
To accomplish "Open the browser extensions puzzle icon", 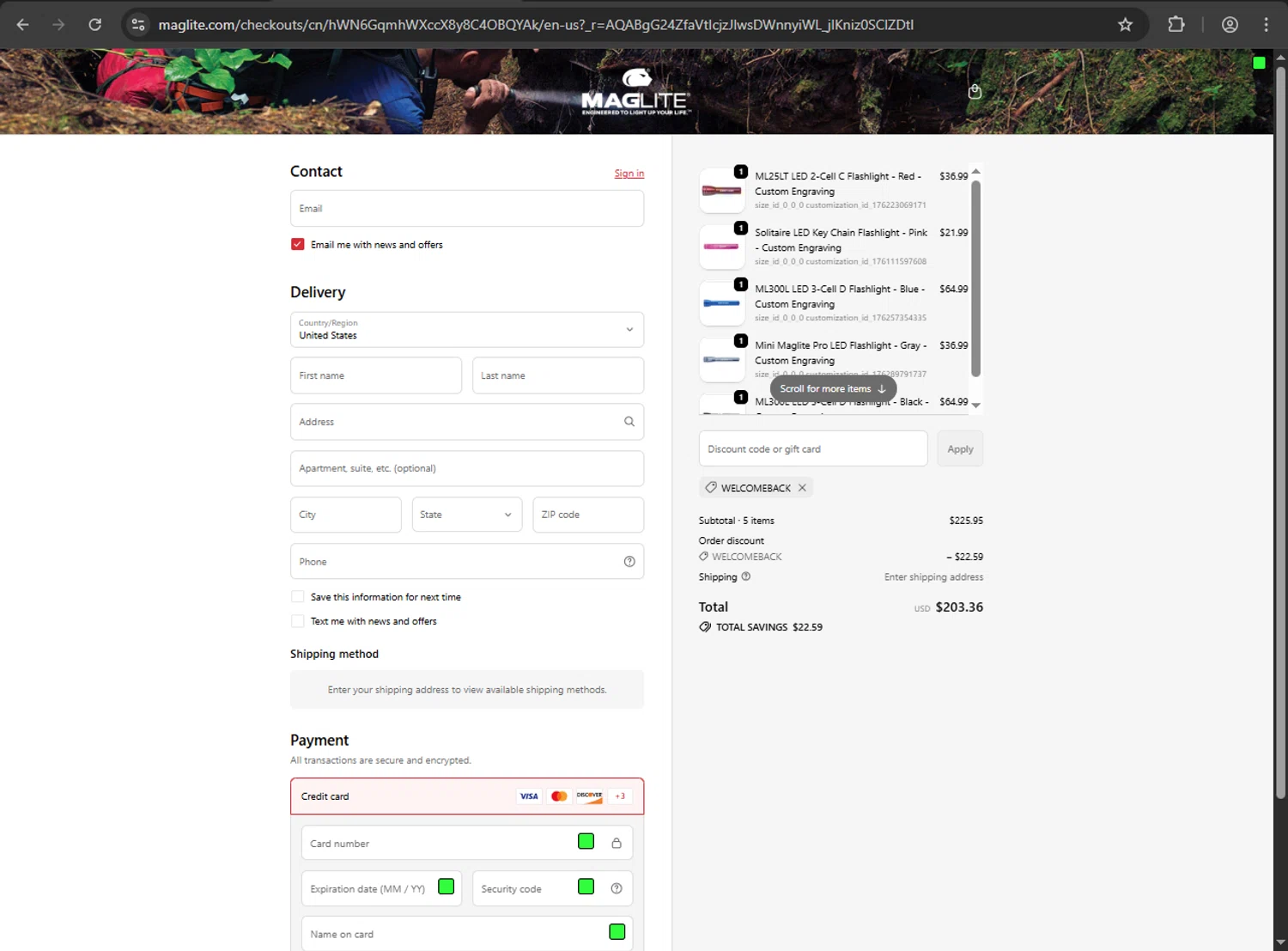I will 1176,25.
